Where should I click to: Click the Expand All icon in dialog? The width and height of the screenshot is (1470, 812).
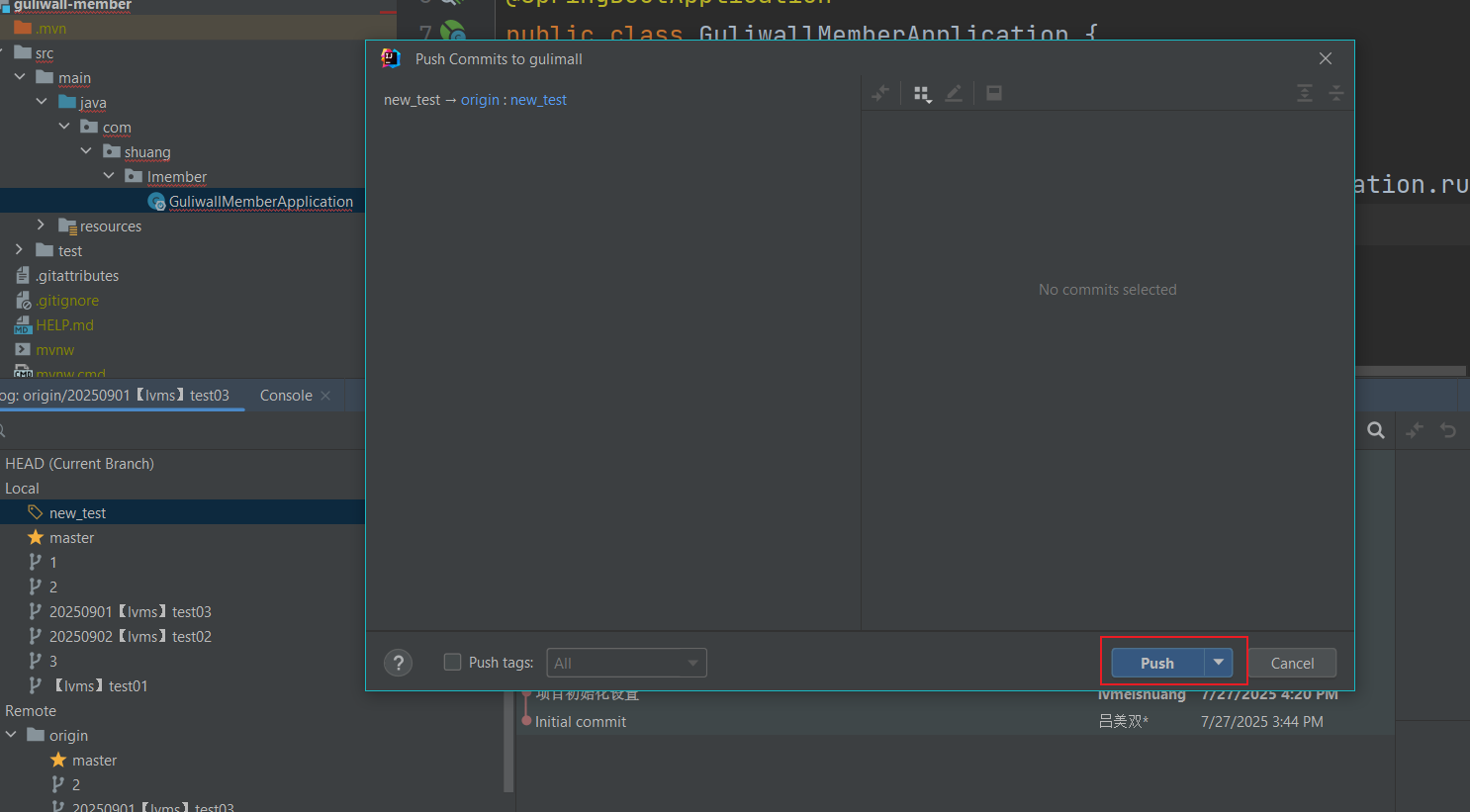click(1305, 93)
